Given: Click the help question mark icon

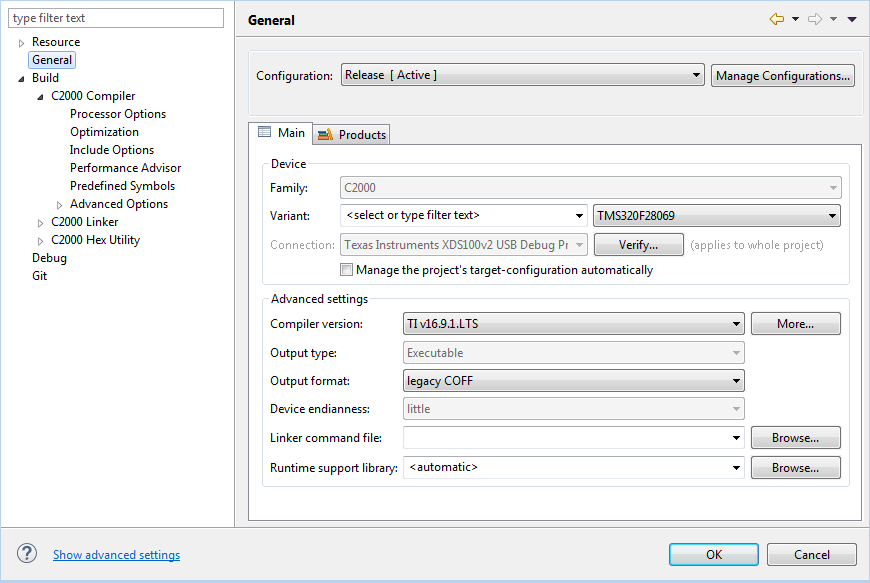Looking at the screenshot, I should tap(27, 554).
